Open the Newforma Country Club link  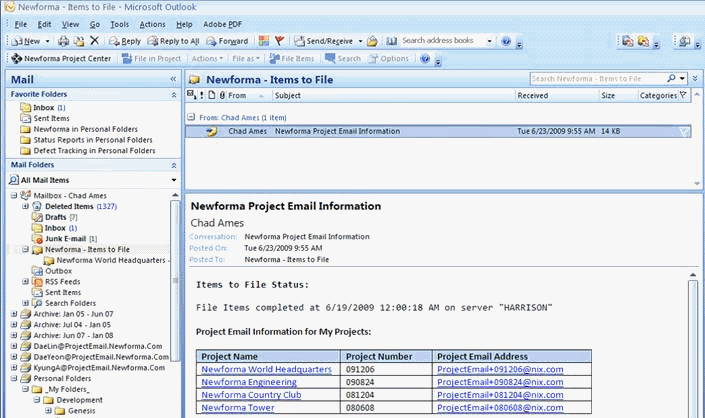251,395
